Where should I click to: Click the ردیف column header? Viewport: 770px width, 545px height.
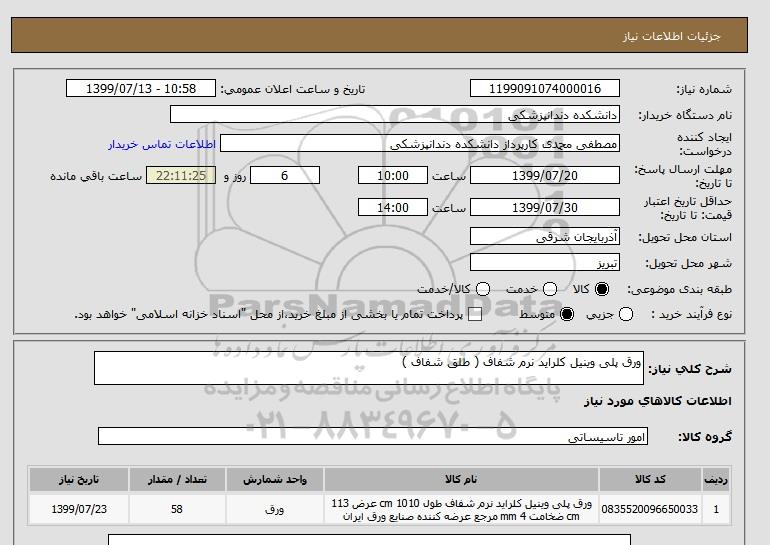click(x=716, y=480)
